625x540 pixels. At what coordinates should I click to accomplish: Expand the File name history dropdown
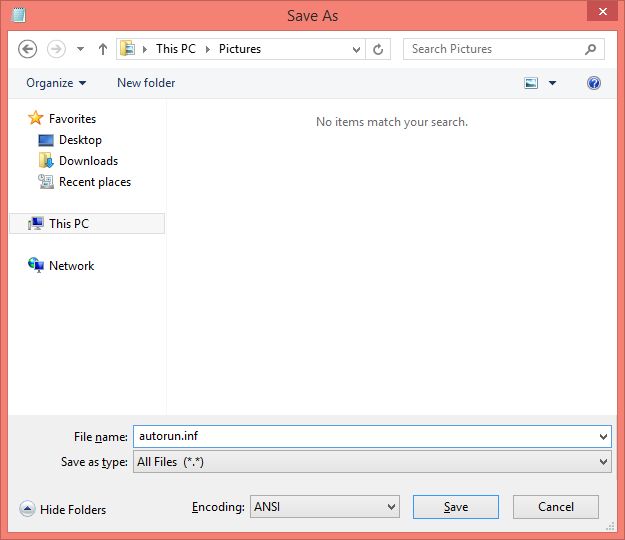[x=602, y=437]
